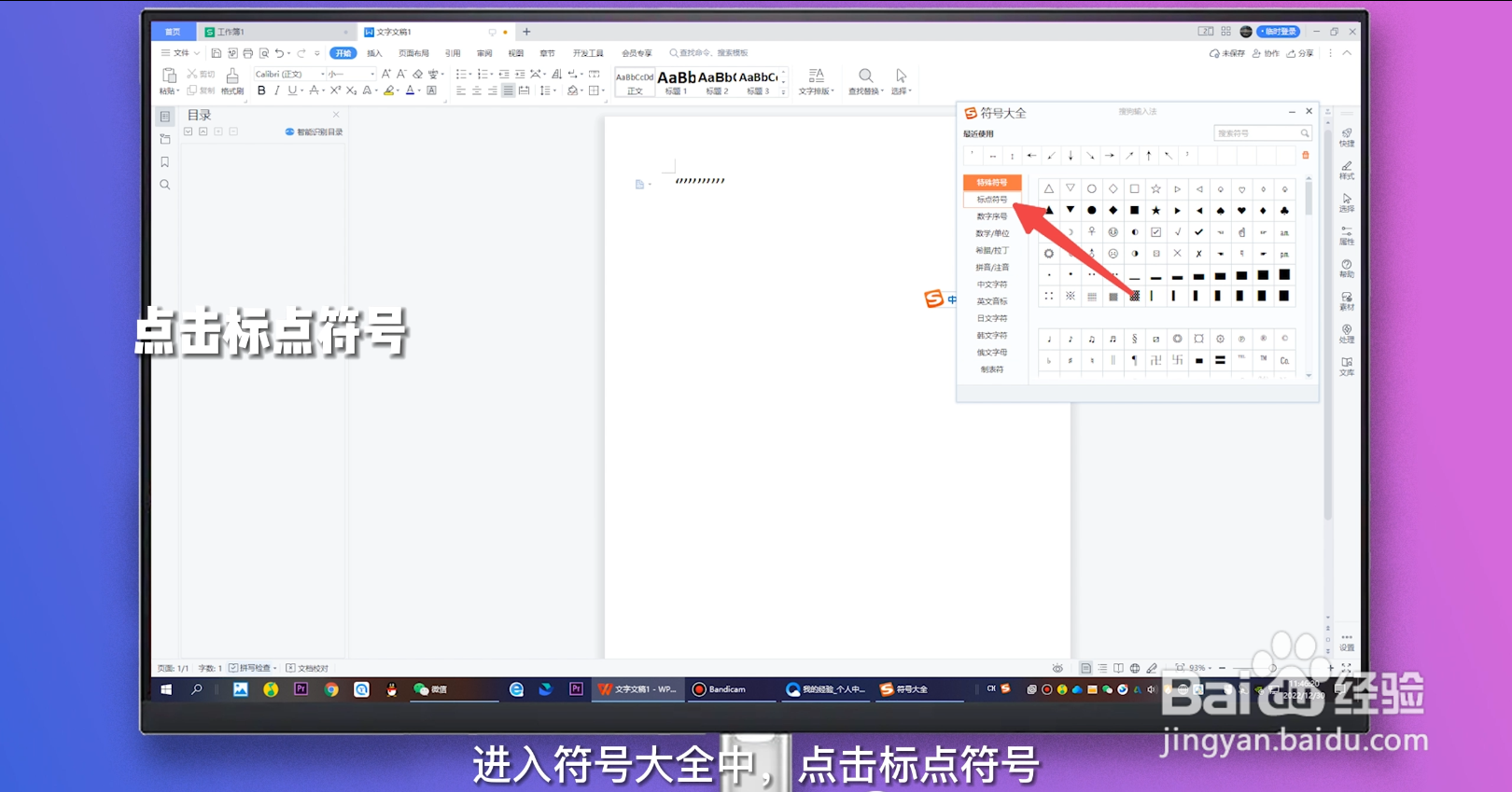Click the 协作 collaborate button
Screen dimensions: 1512x792
click(1266, 53)
